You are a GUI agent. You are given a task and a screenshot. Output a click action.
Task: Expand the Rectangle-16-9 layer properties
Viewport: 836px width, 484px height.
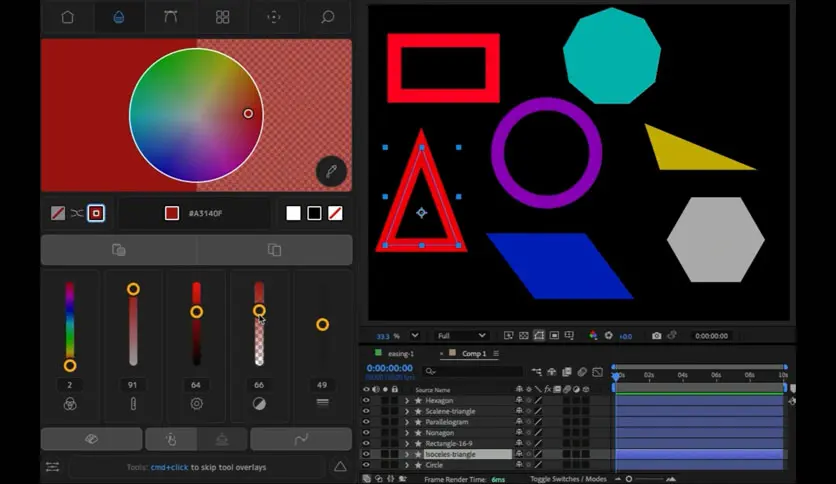point(407,443)
